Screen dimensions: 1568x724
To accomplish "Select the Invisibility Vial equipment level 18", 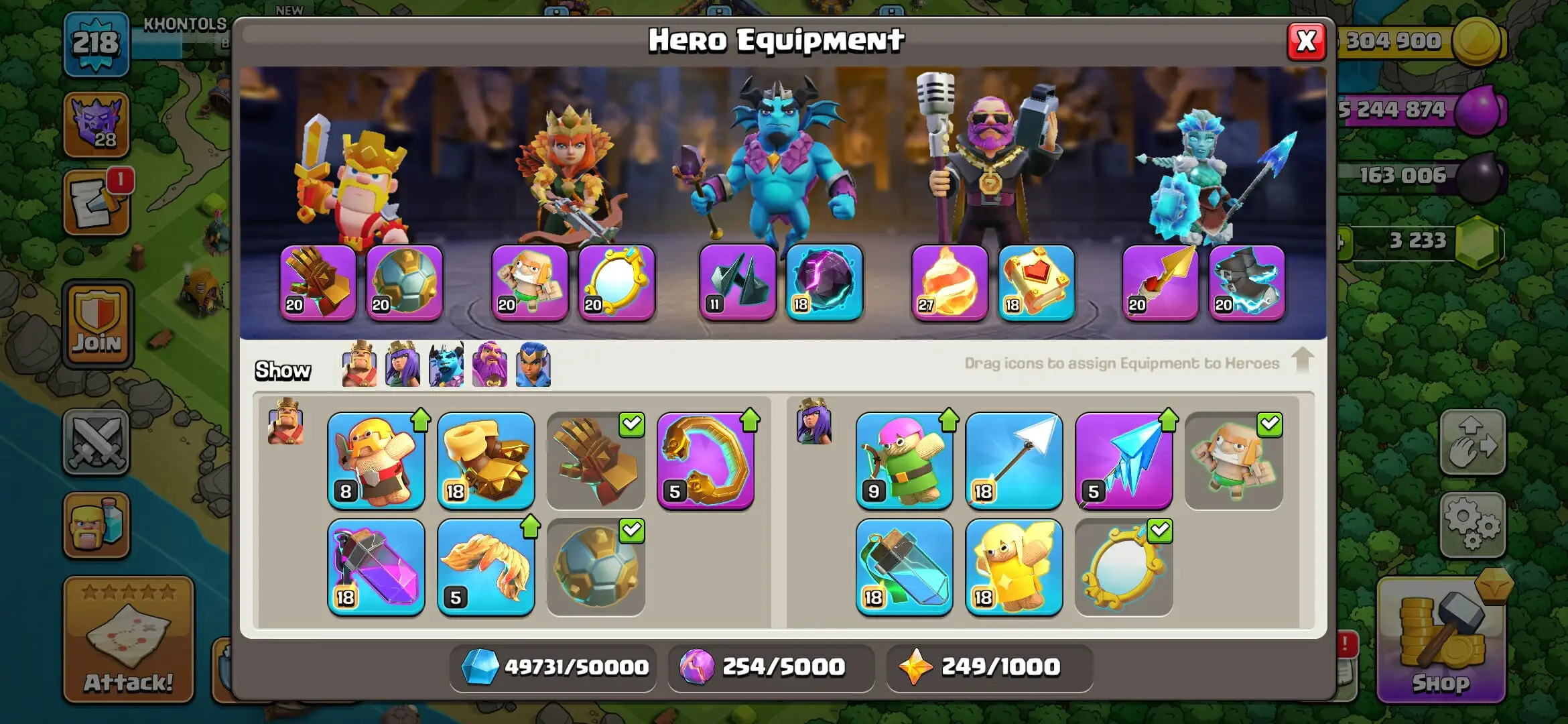I will 904,567.
